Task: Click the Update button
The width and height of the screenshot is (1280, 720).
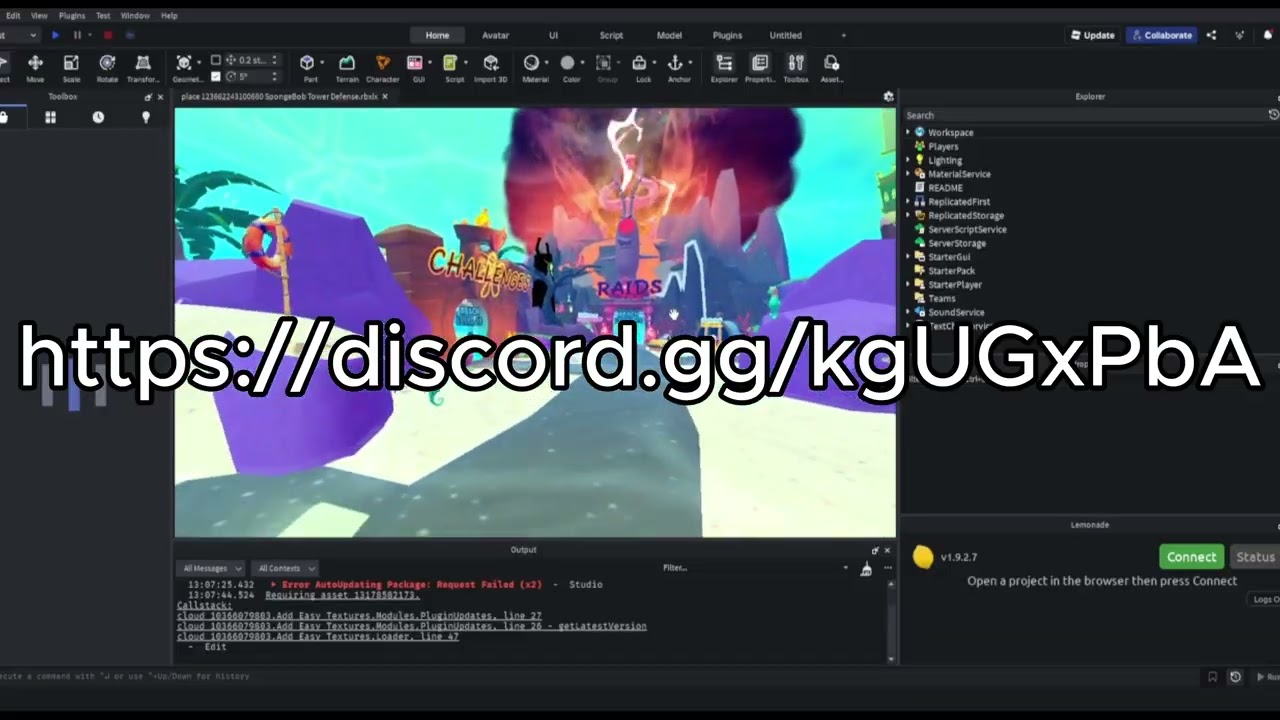Action: tap(1092, 35)
